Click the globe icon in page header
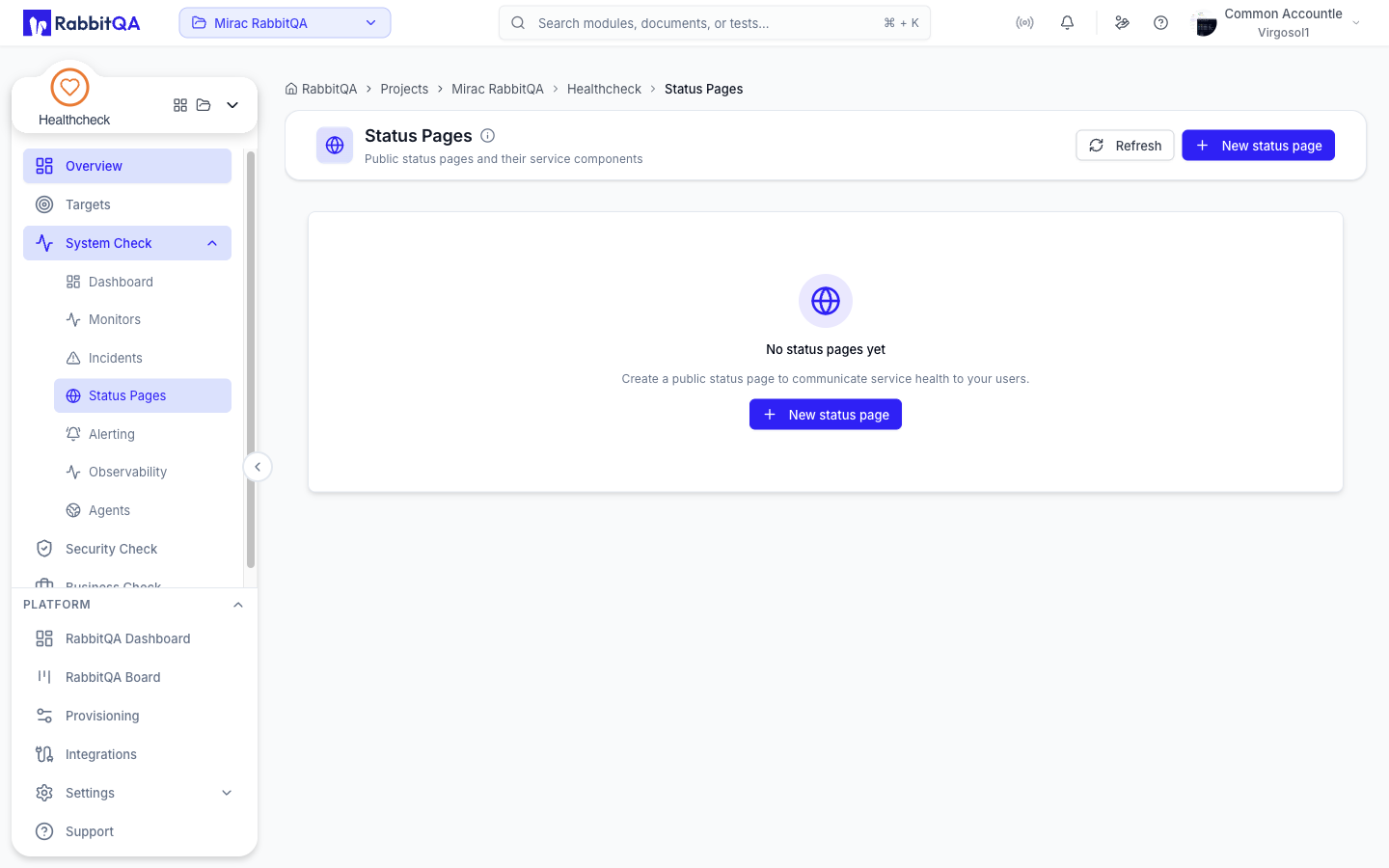Screen dimensions: 1389x868 click(x=335, y=146)
